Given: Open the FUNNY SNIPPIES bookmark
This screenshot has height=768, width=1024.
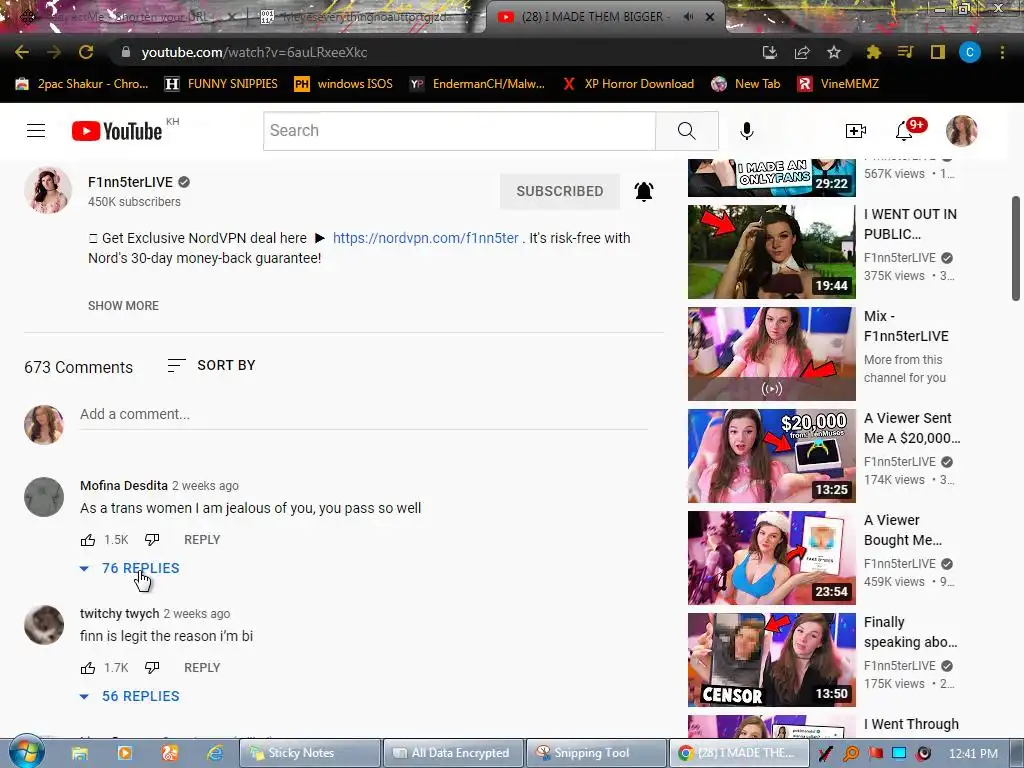Looking at the screenshot, I should point(221,84).
